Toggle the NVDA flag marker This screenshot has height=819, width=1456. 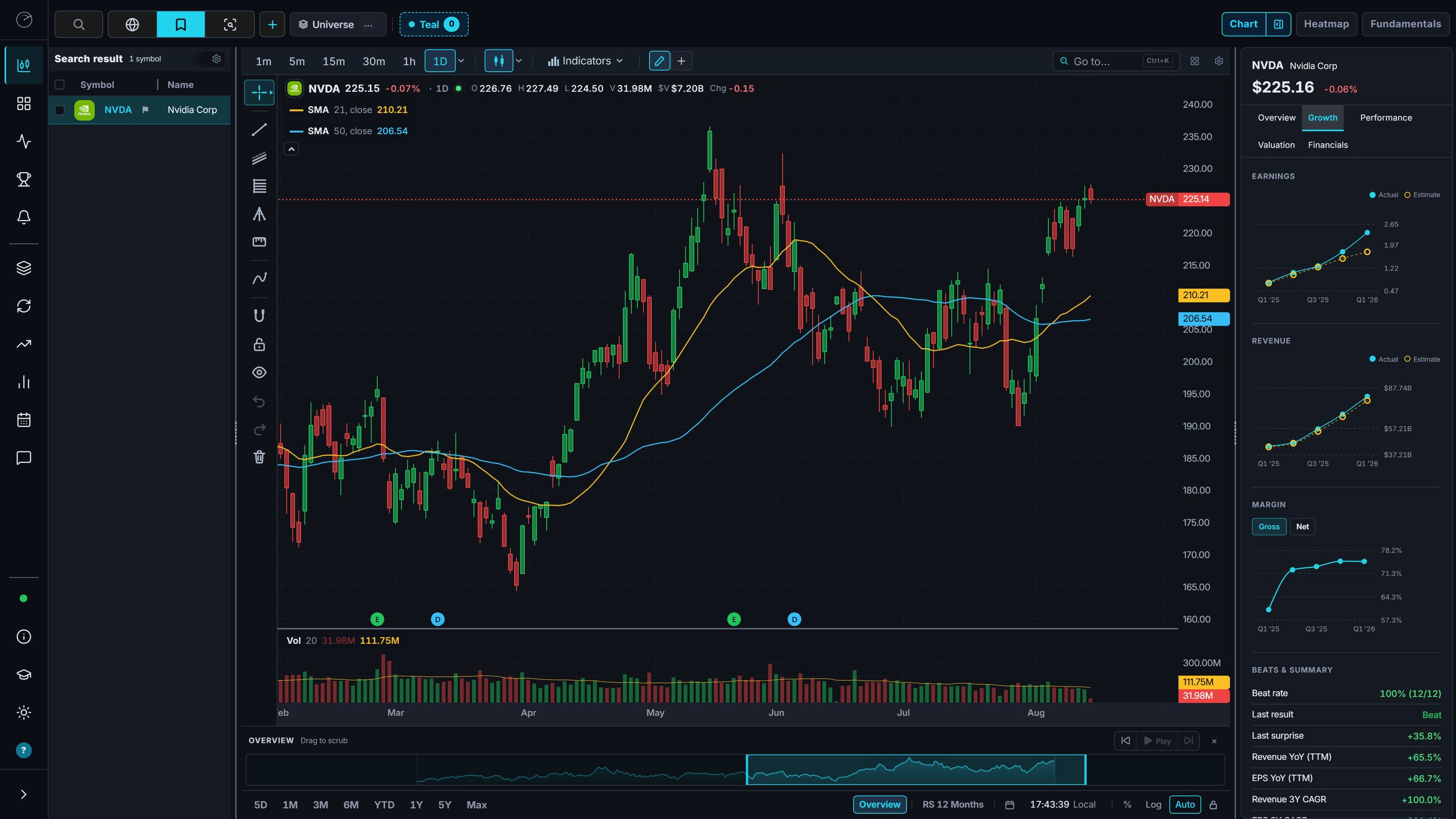coord(145,110)
